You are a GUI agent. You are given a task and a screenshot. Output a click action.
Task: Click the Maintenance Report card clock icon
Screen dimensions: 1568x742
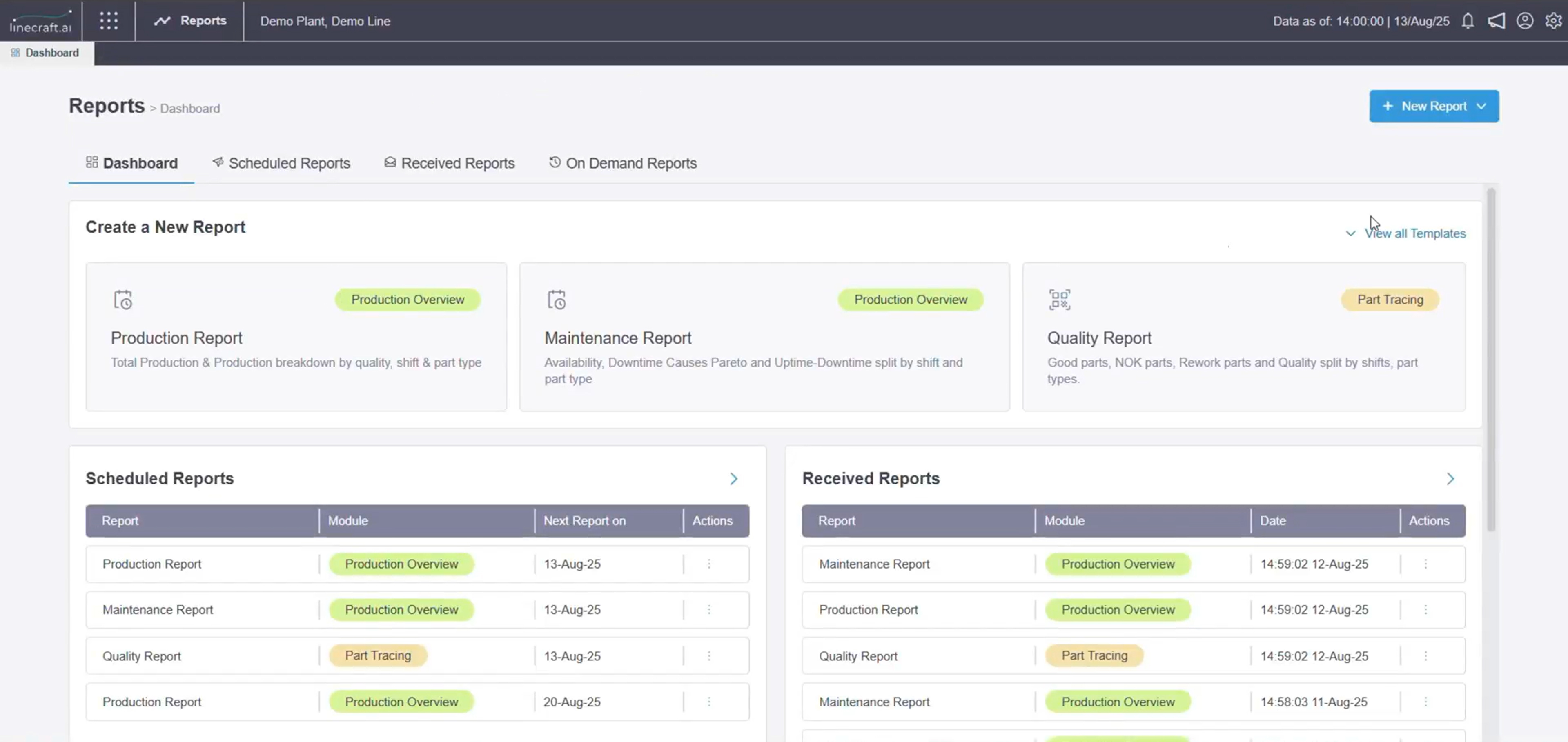click(556, 300)
